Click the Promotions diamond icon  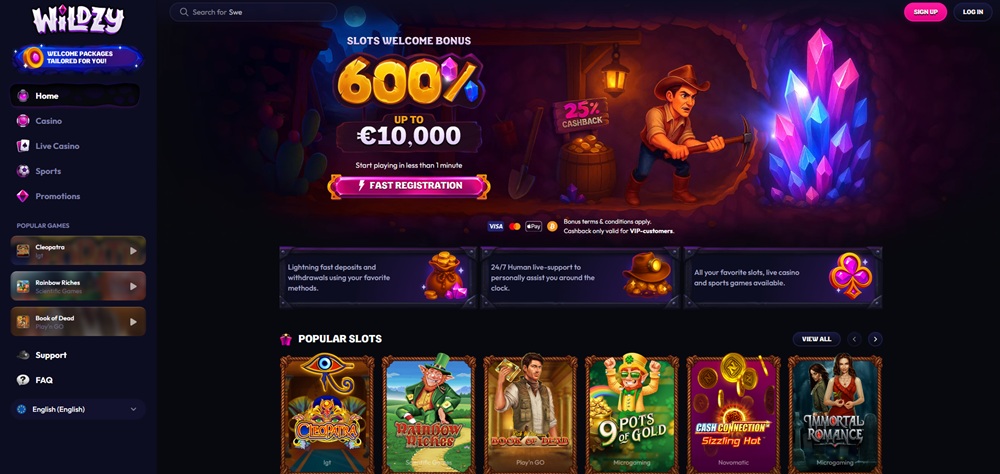point(23,196)
